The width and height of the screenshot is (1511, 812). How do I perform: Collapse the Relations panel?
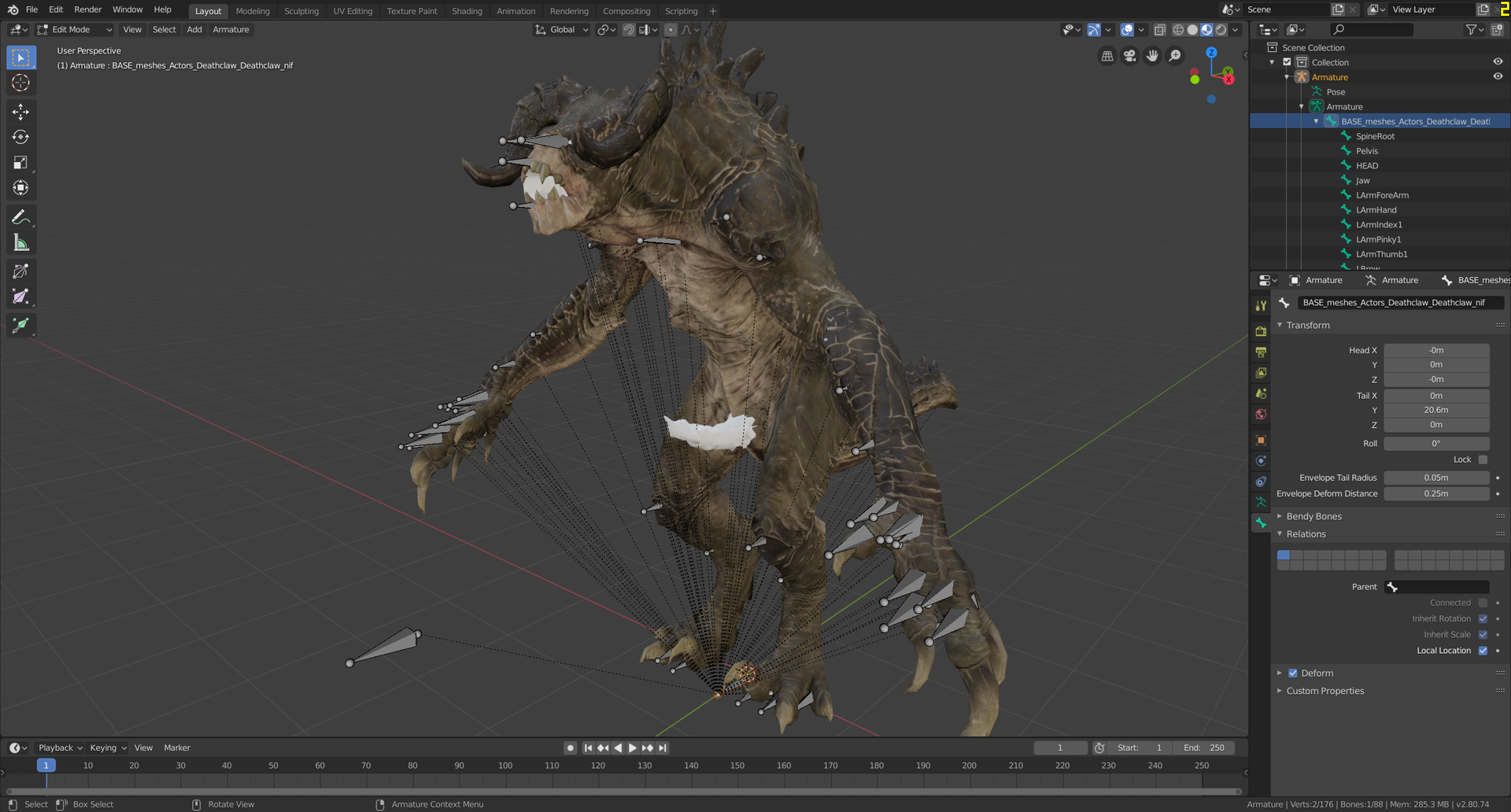(x=1306, y=534)
